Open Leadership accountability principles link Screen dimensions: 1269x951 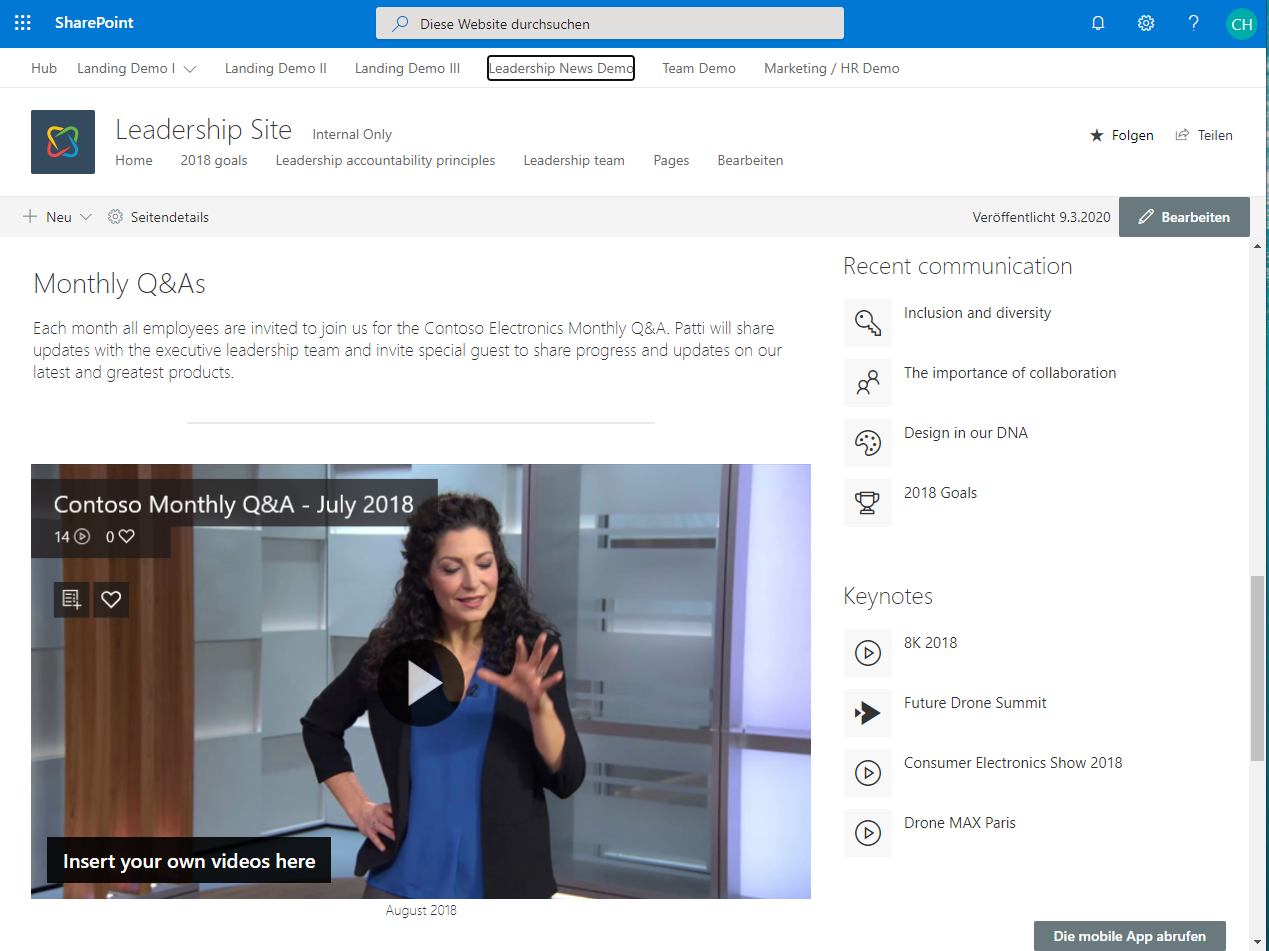386,160
